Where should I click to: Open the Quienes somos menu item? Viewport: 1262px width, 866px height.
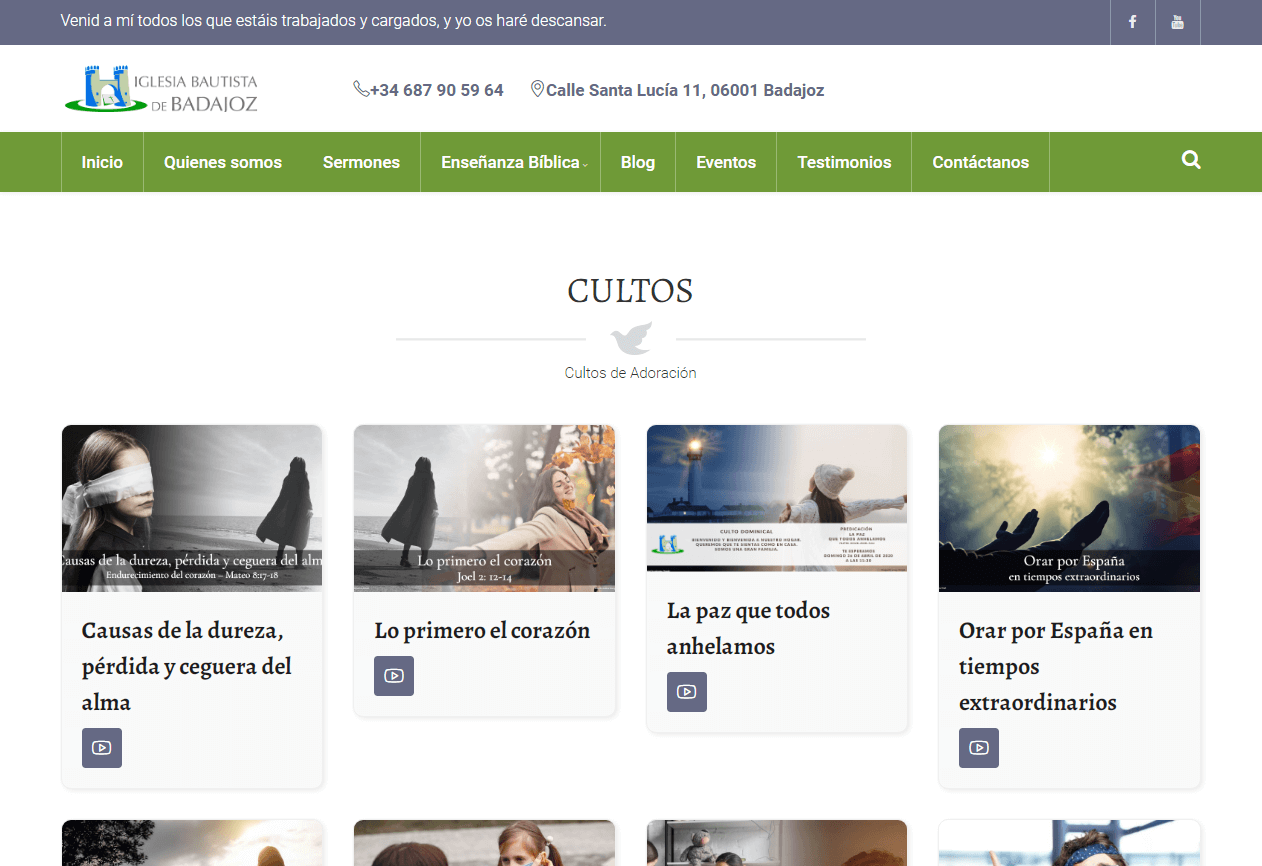[223, 162]
